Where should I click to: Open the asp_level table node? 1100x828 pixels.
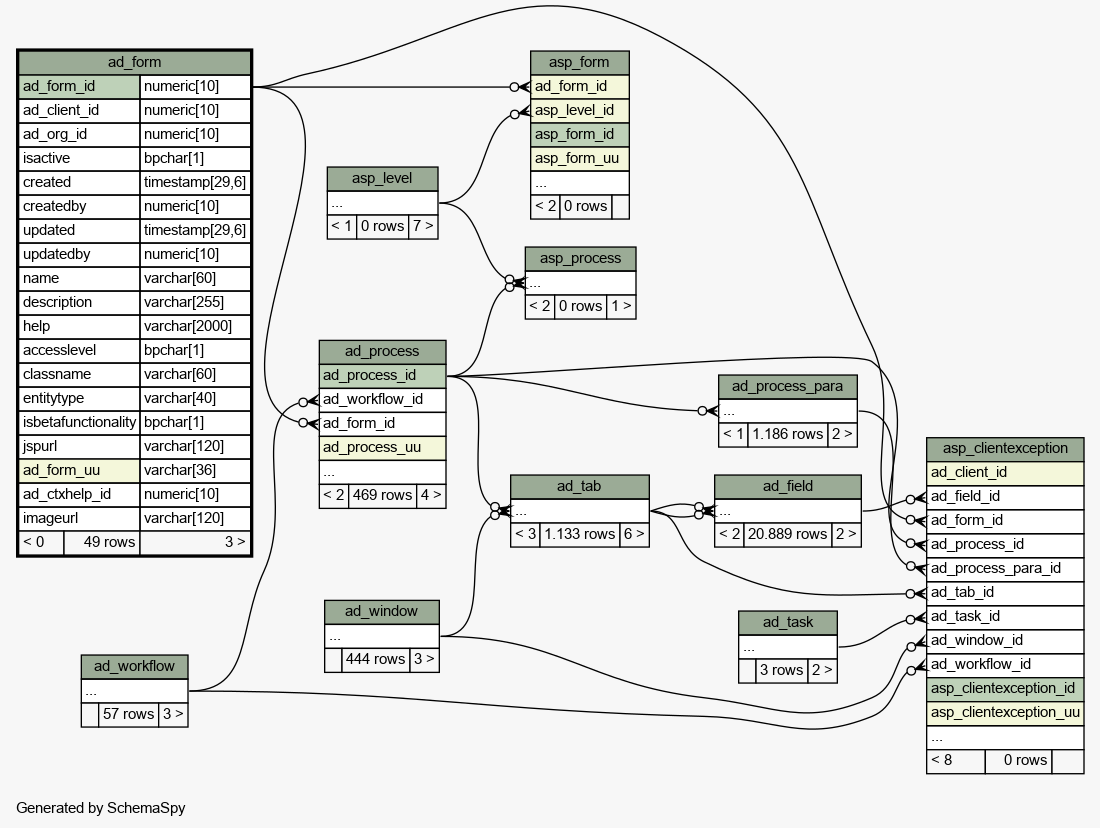pyautogui.click(x=382, y=178)
